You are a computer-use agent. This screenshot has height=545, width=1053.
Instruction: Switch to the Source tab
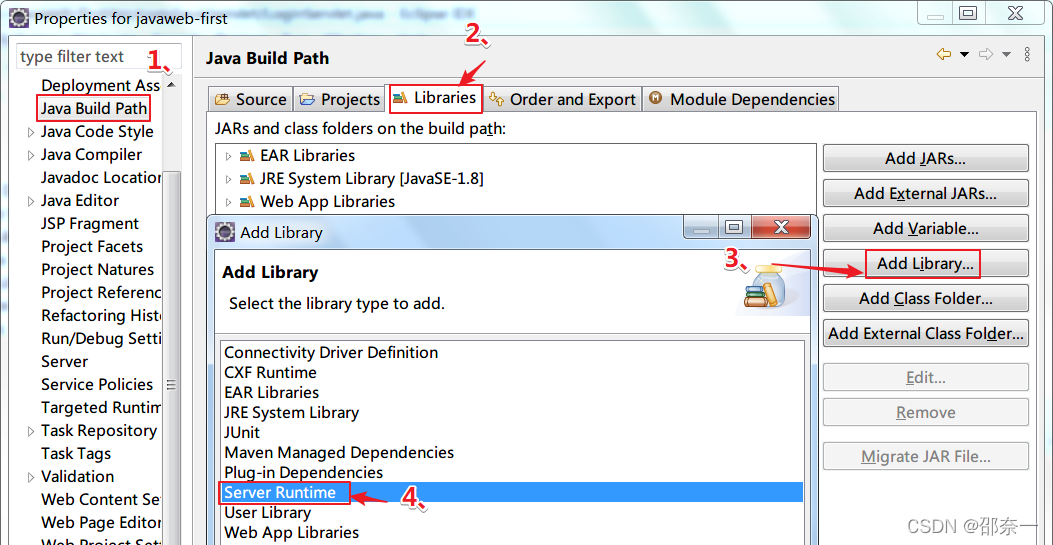point(250,99)
